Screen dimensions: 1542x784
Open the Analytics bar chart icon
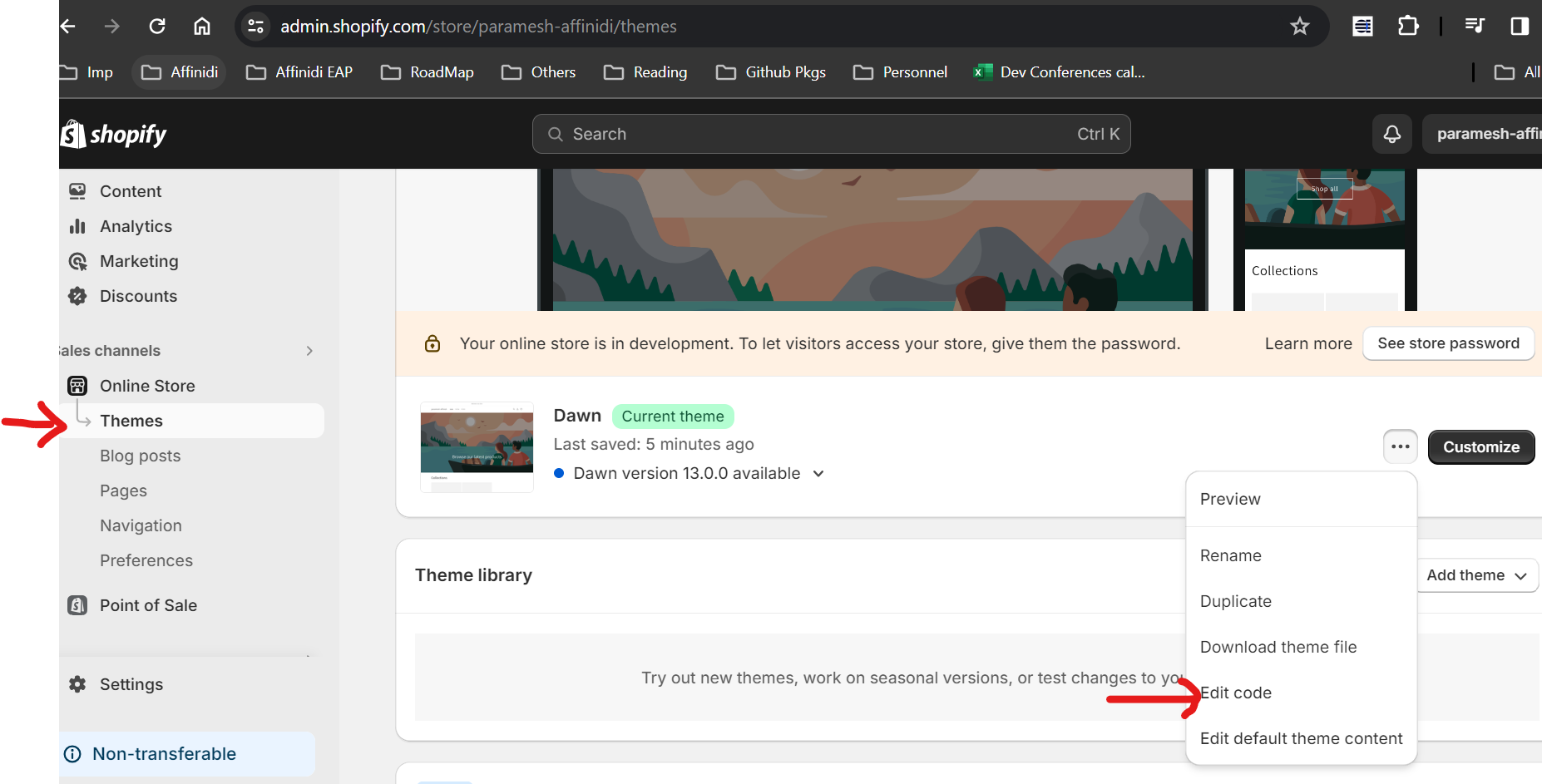coord(77,226)
